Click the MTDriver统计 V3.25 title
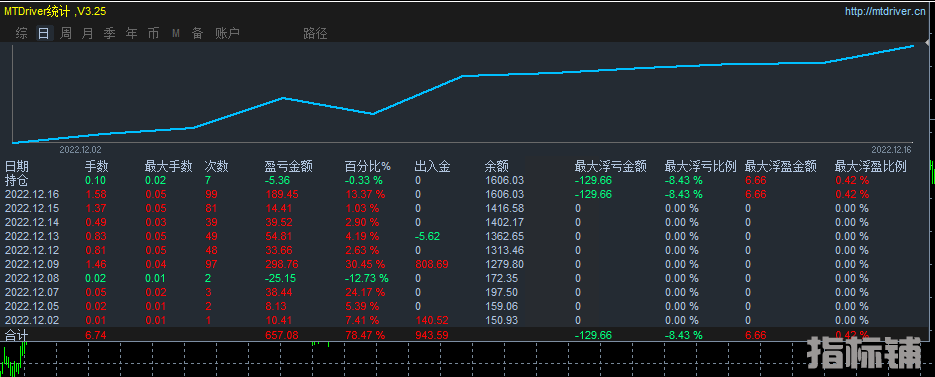Screen dimensions: 935x377 coord(55,11)
